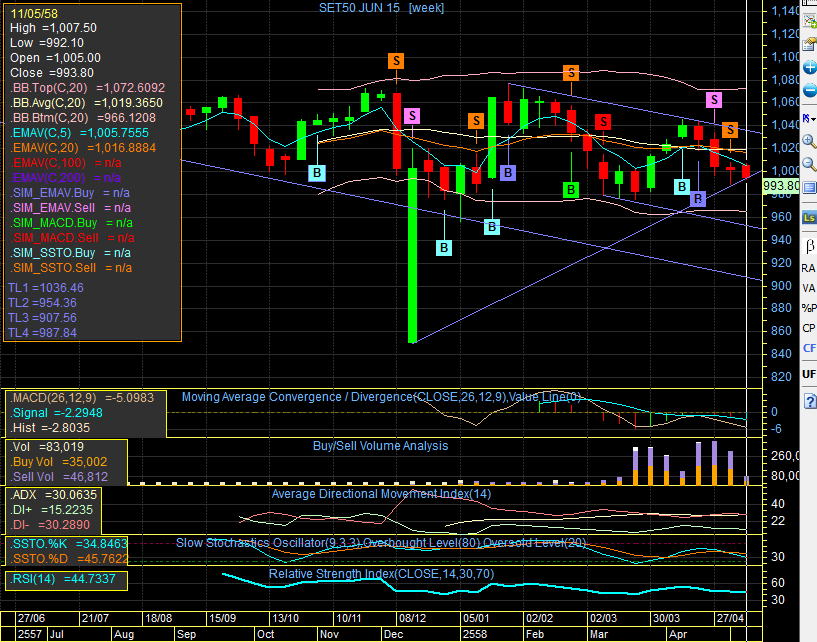Open the help question mark icon

point(810,401)
